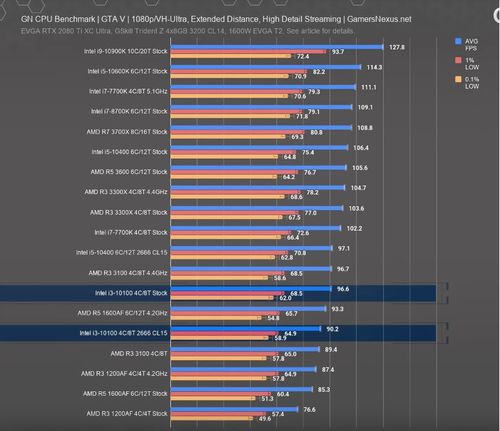Select the 'AMD R3 3100 4C/8T' label

click(139, 353)
